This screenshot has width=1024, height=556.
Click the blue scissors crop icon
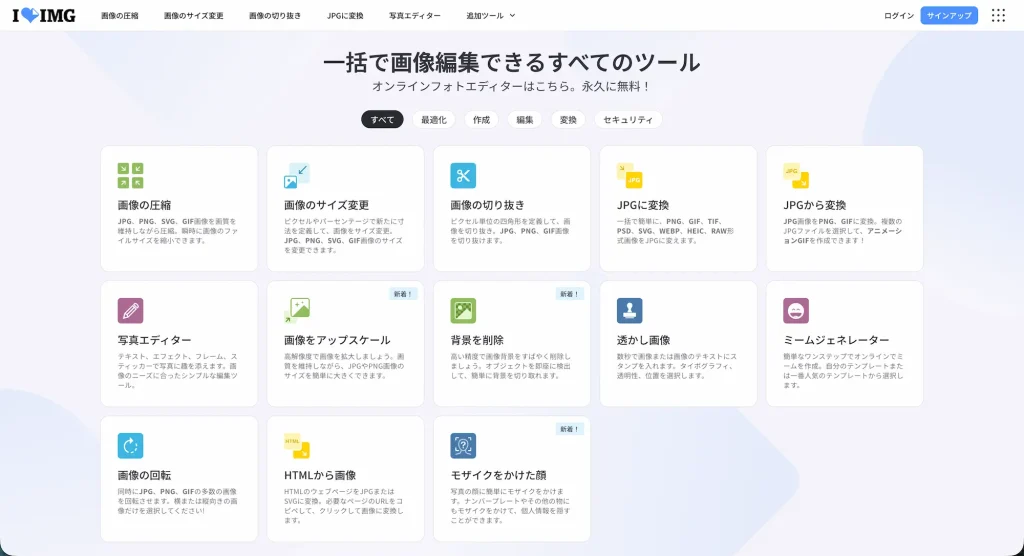click(463, 175)
